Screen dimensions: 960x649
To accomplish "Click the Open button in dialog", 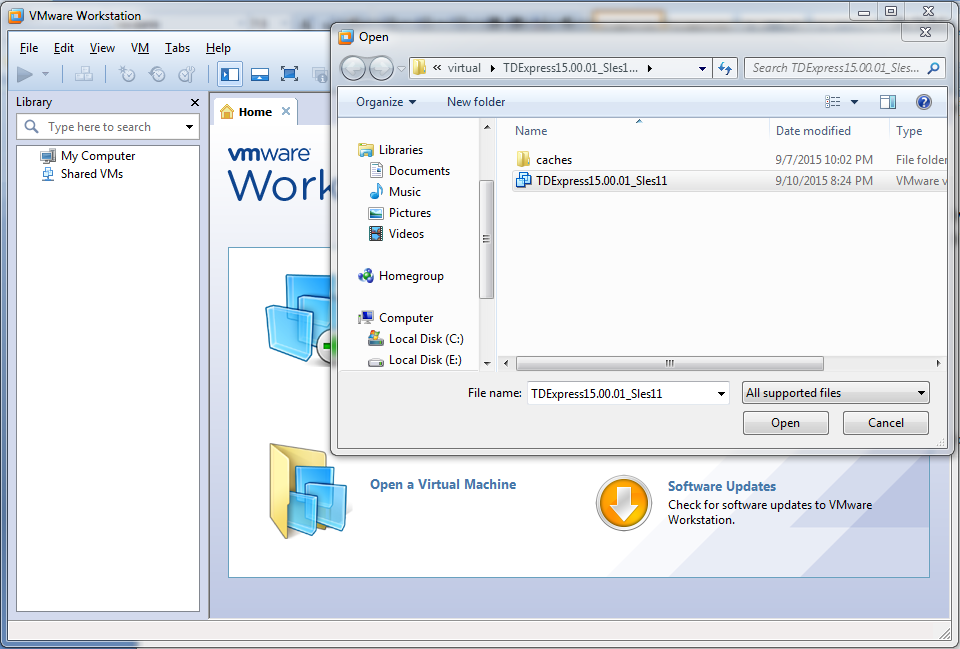I will click(786, 423).
